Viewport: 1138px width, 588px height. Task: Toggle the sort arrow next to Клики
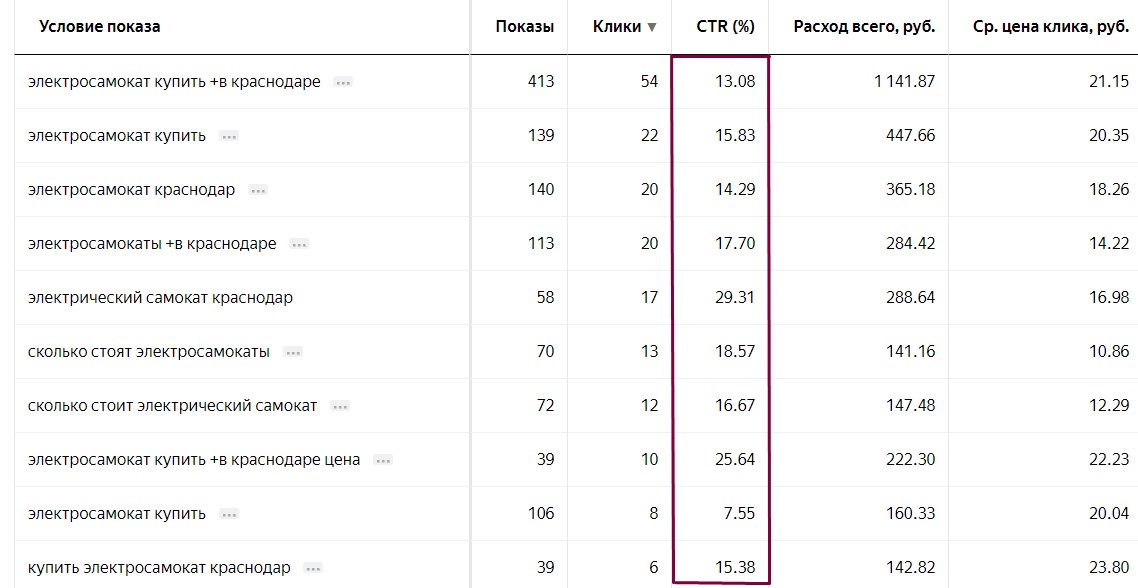coord(652,27)
